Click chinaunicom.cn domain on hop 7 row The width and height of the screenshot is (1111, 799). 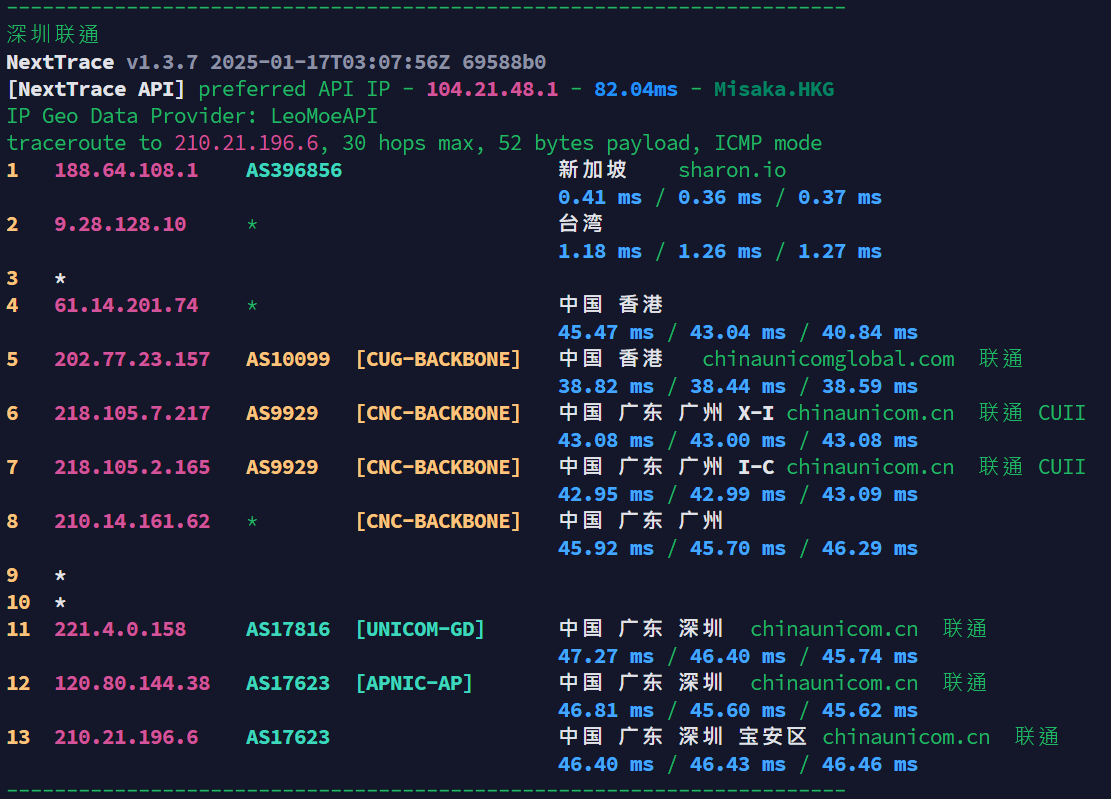[870, 468]
